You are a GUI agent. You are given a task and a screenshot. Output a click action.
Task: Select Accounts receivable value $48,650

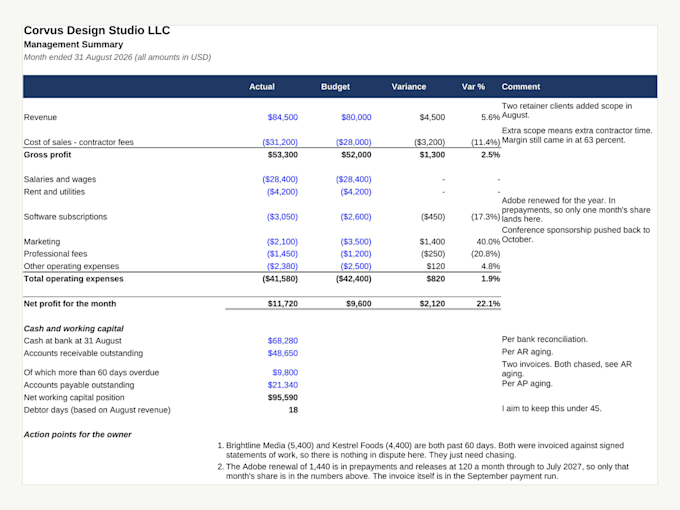click(283, 353)
